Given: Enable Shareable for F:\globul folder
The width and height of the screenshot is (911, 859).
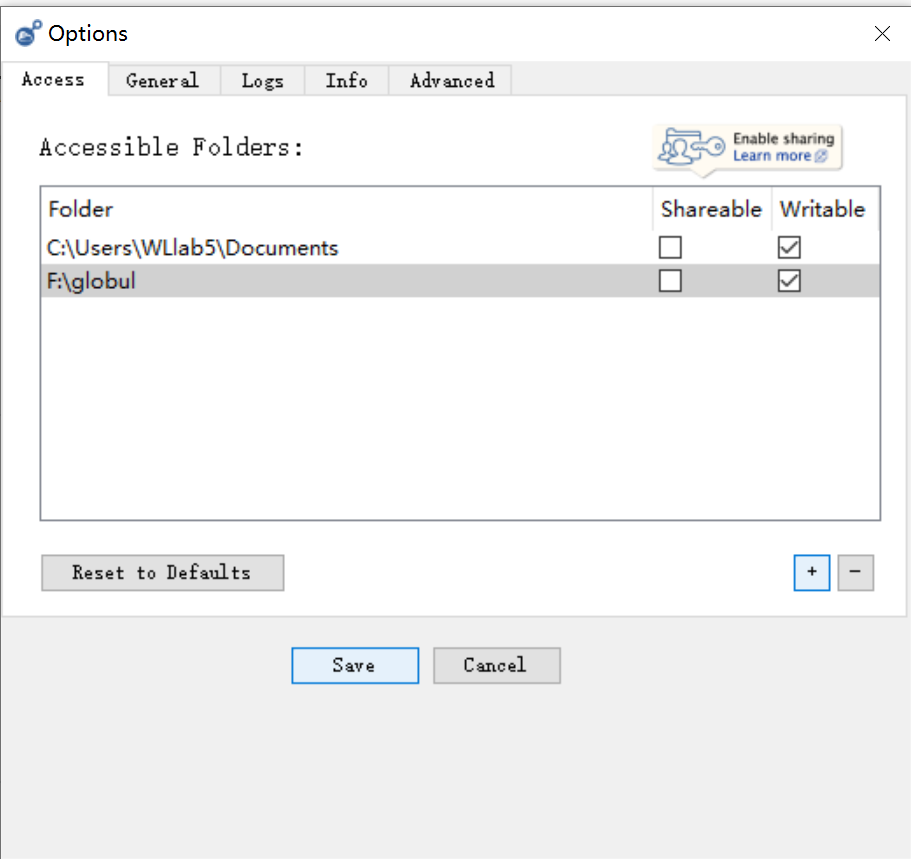Looking at the screenshot, I should pos(670,282).
